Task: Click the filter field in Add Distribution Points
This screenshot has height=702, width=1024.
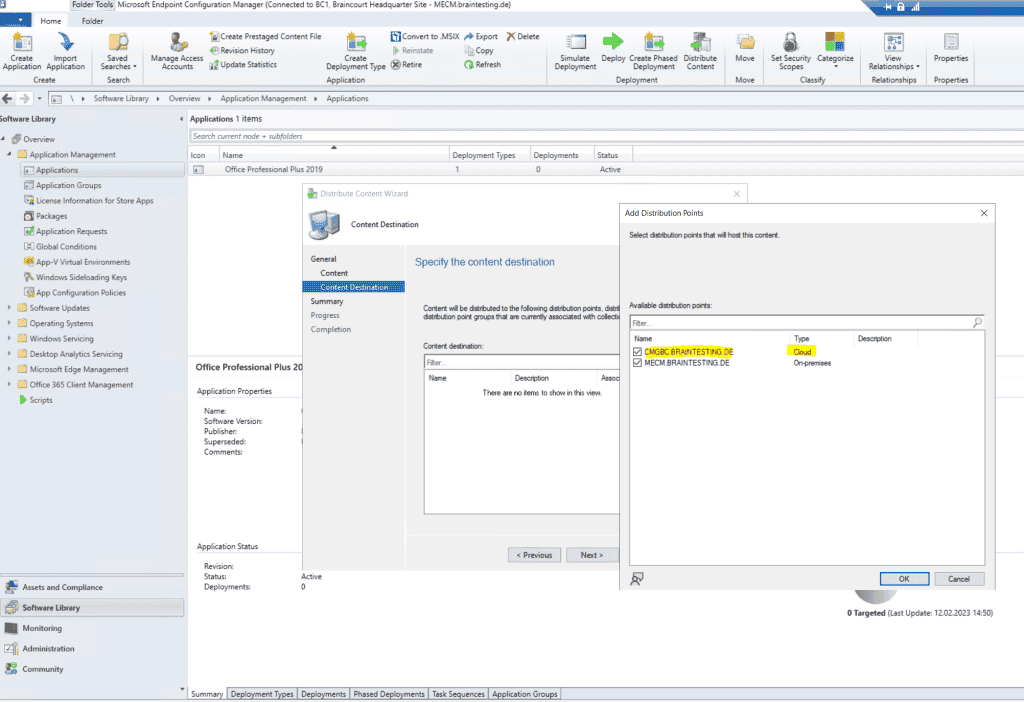Action: coord(800,322)
